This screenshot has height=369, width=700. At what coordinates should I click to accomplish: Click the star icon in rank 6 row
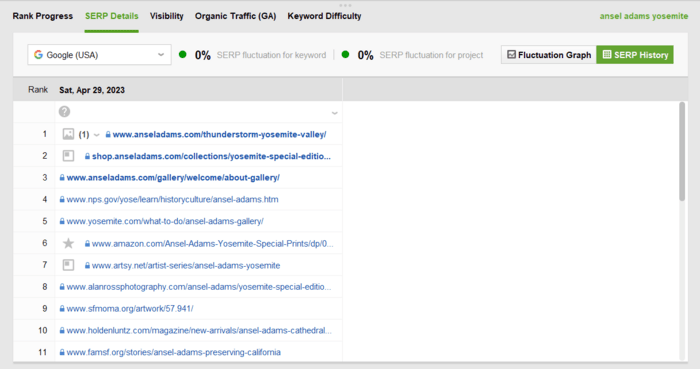(68, 243)
